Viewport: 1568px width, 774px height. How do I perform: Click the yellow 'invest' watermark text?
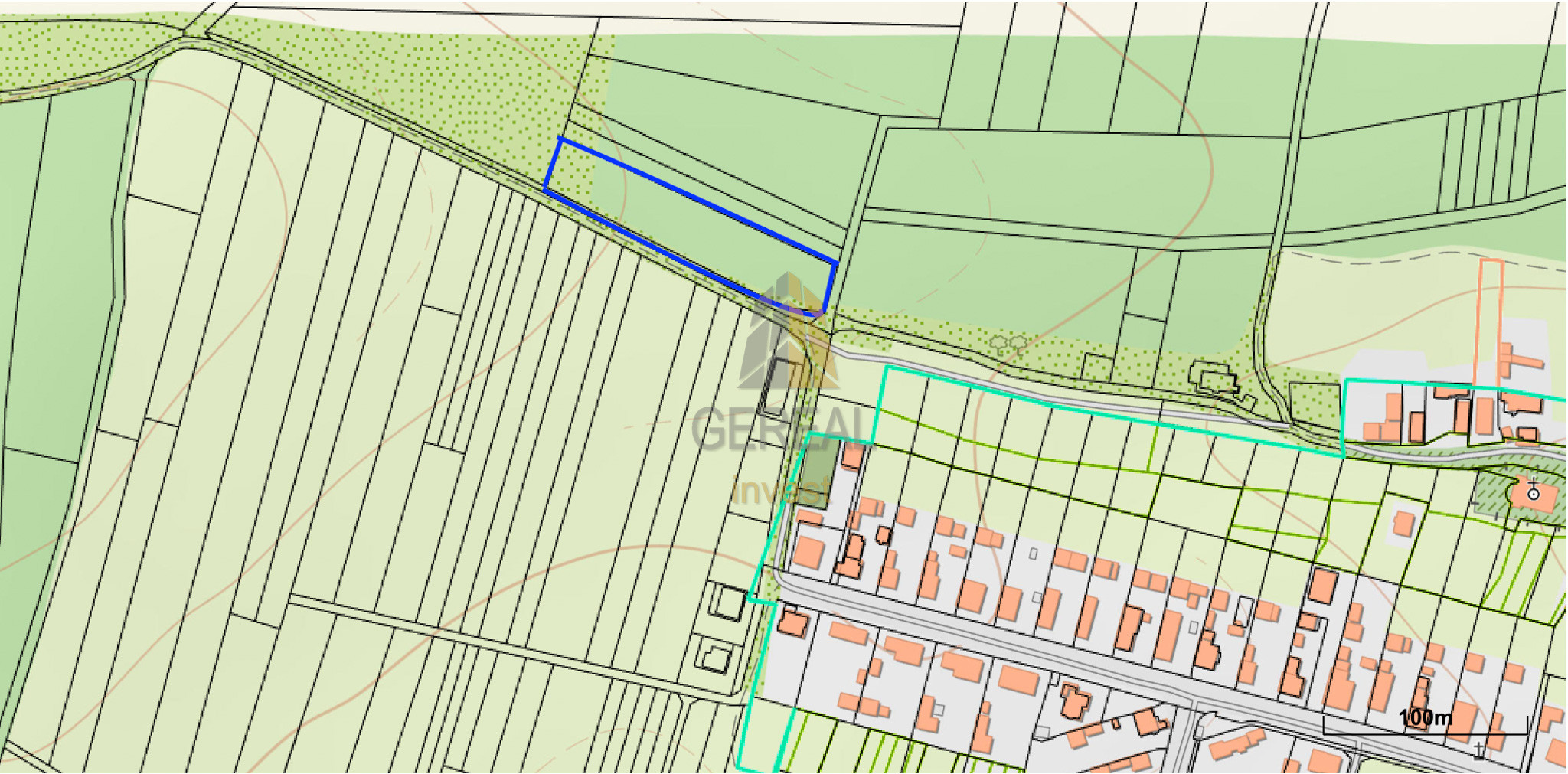781,490
